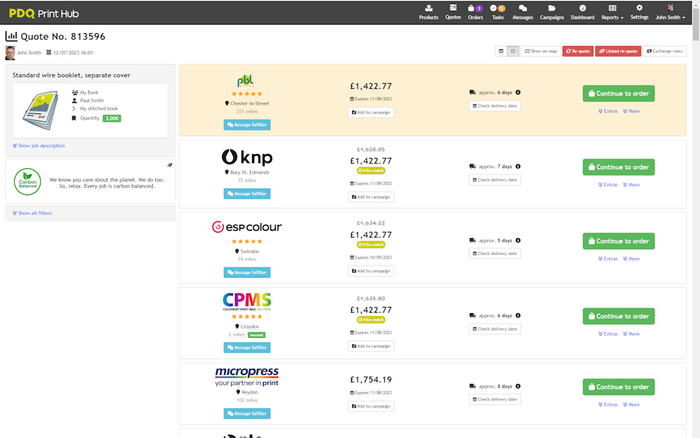Viewport: 700px width, 438px height.
Task: Add knp quote to campaign
Action: click(x=371, y=197)
